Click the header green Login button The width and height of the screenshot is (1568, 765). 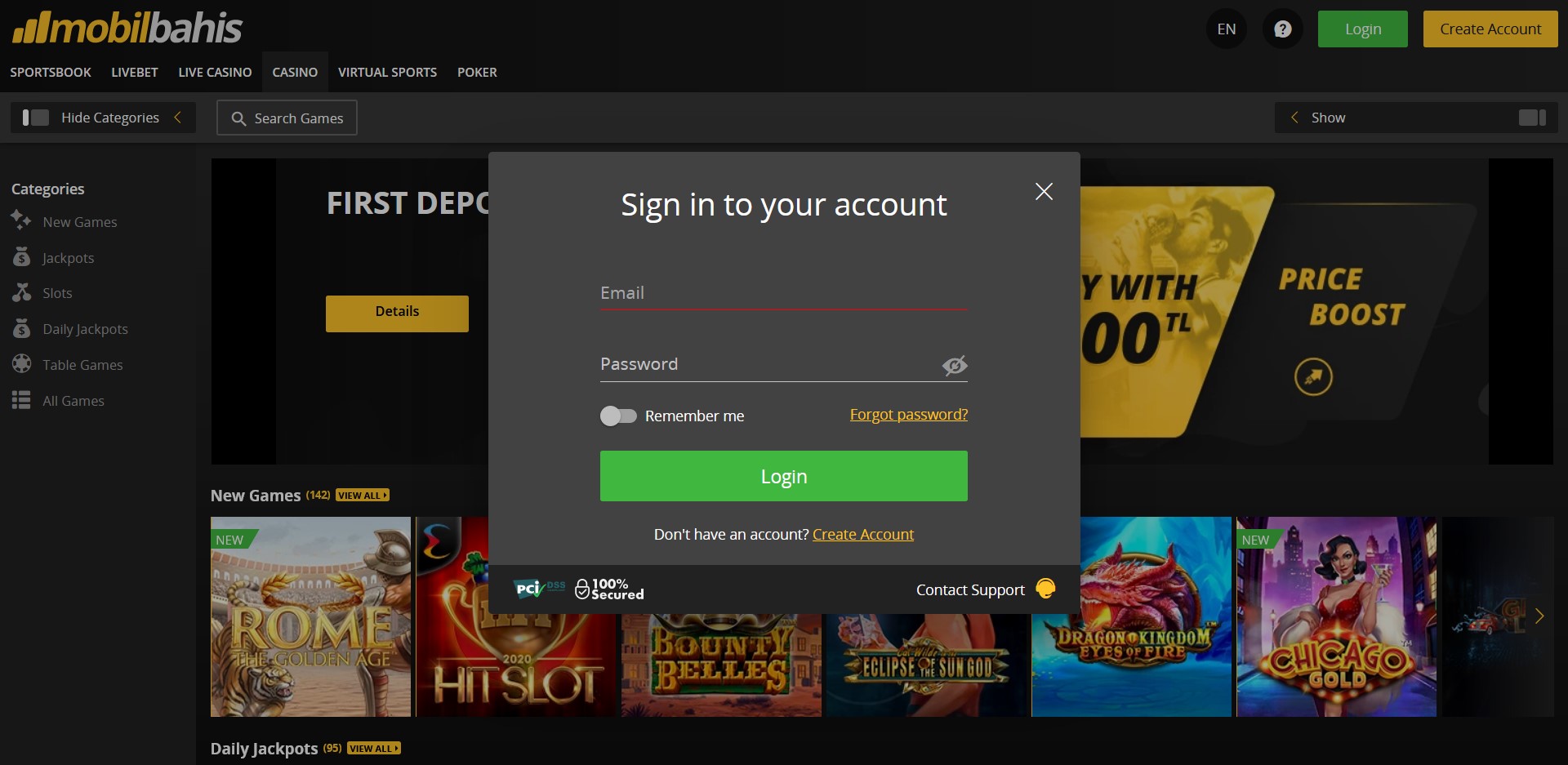pos(1362,29)
